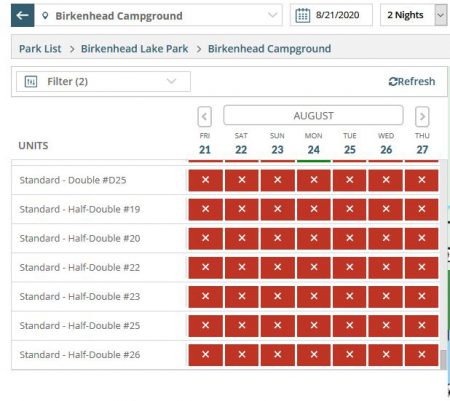The image size is (450, 401).
Task: Go to previous week arrow
Action: pos(204,117)
